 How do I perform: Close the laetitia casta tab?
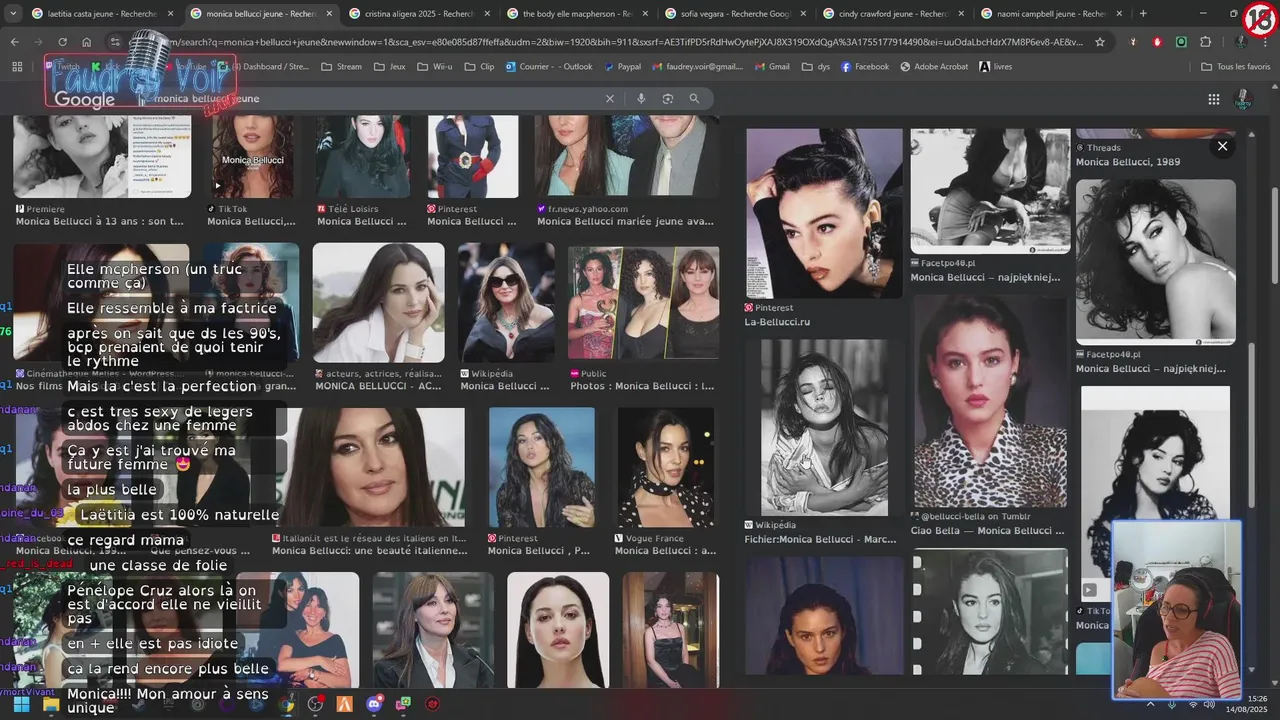(x=170, y=14)
